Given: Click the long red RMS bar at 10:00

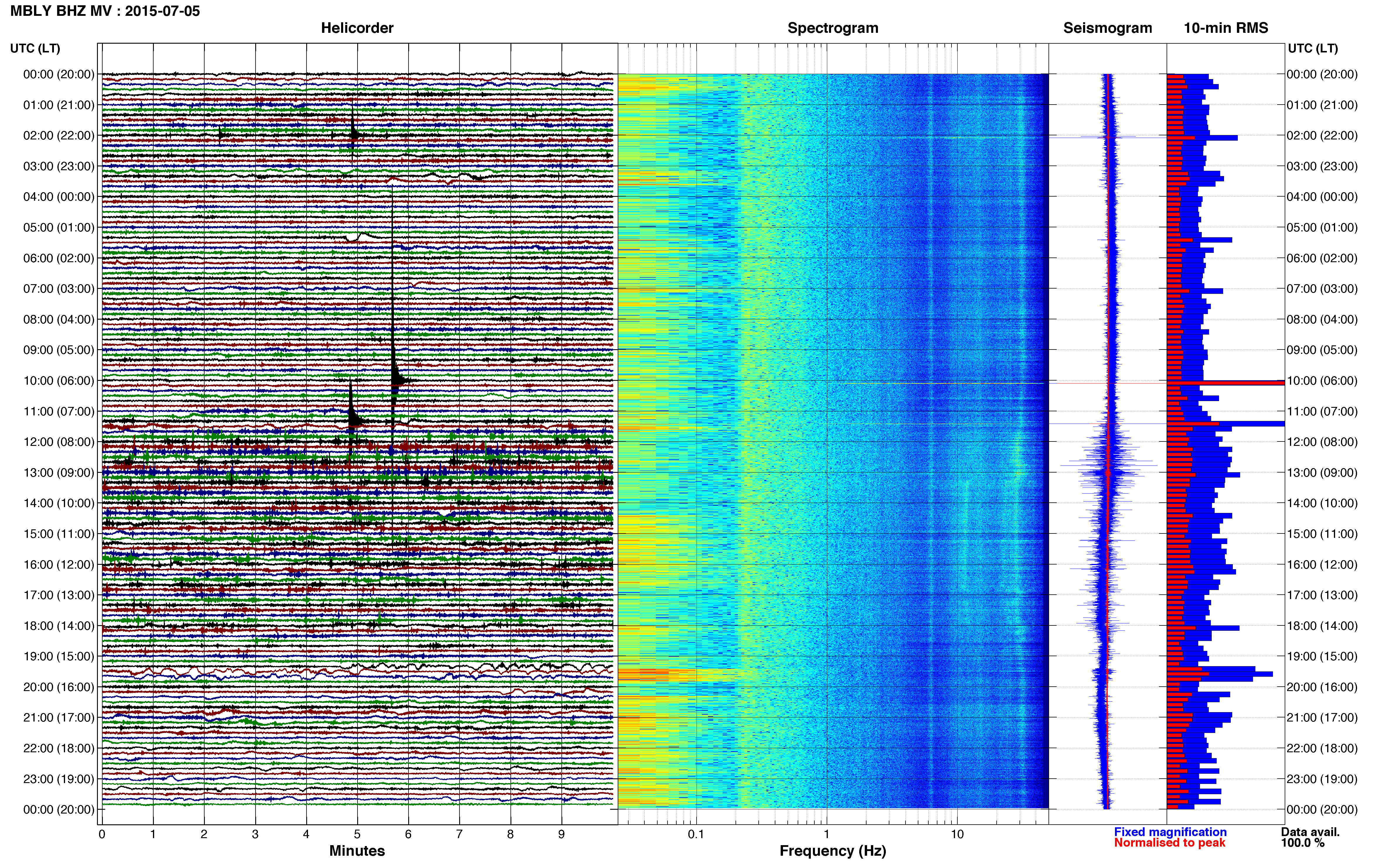Looking at the screenshot, I should [1225, 382].
